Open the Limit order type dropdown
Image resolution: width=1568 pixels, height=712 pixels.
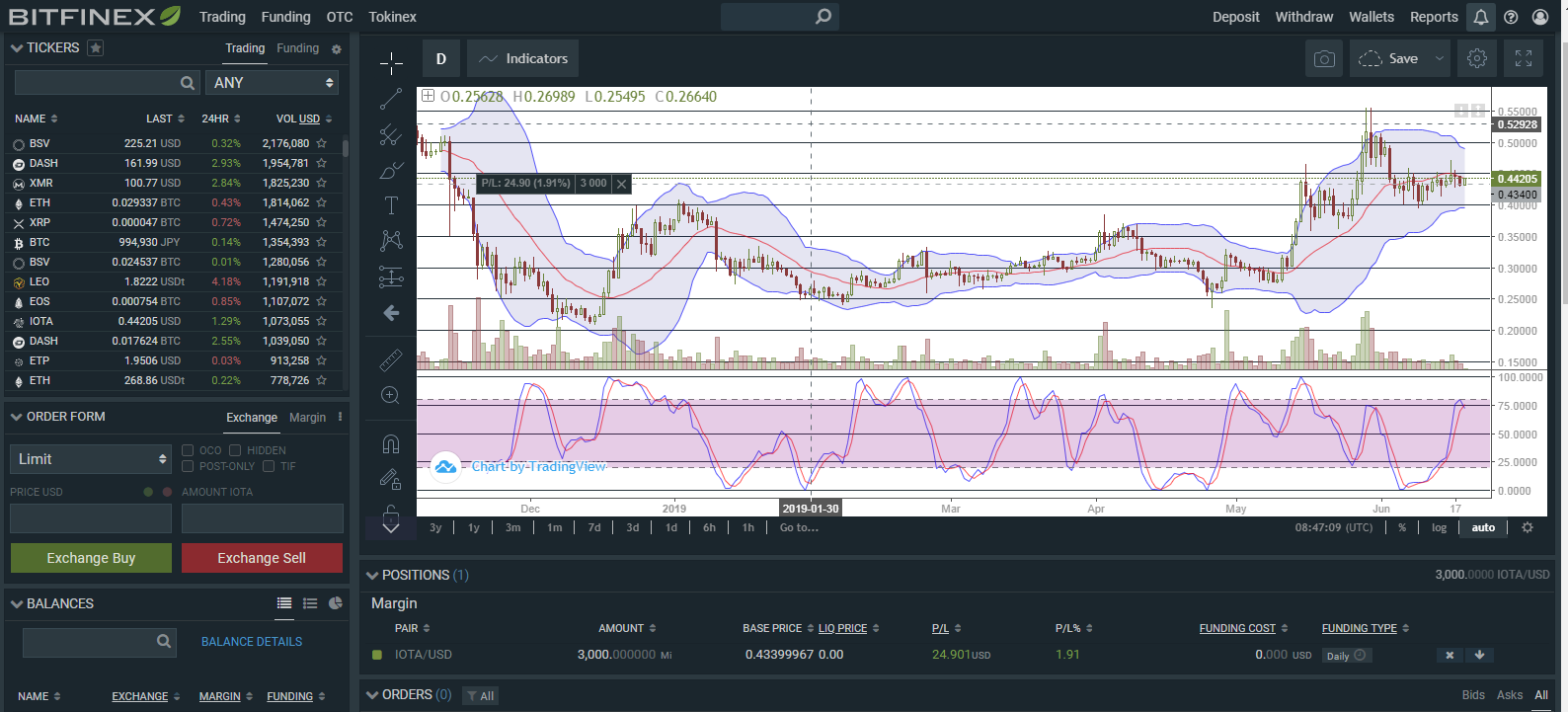click(91, 459)
